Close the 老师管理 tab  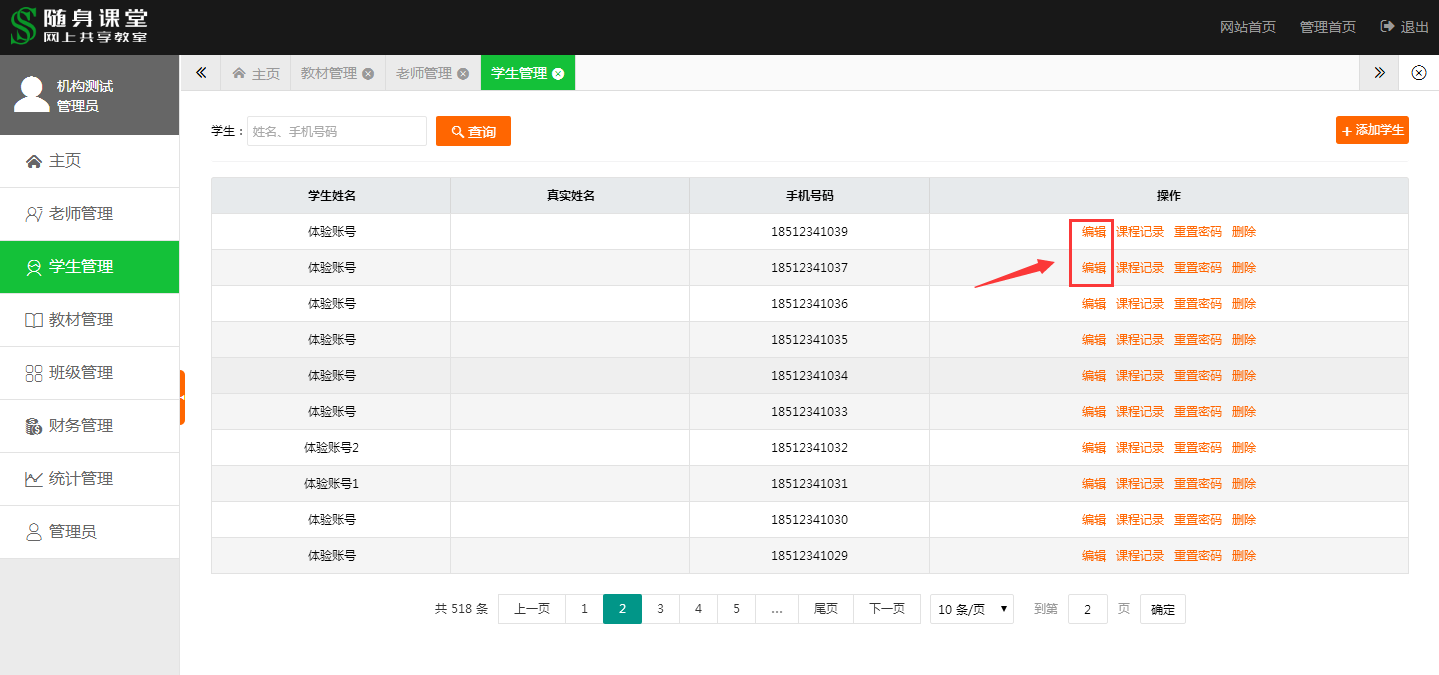(463, 74)
